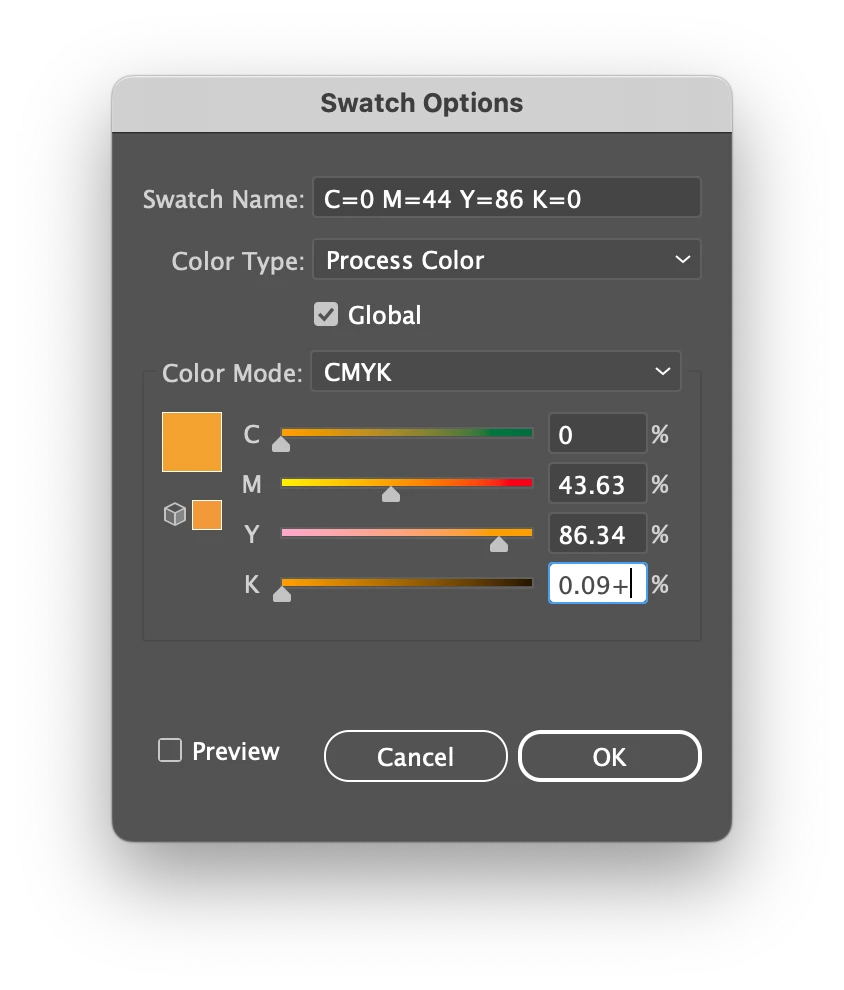Image resolution: width=844 pixels, height=990 pixels.
Task: Click the large orange color preview swatch
Action: point(192,441)
